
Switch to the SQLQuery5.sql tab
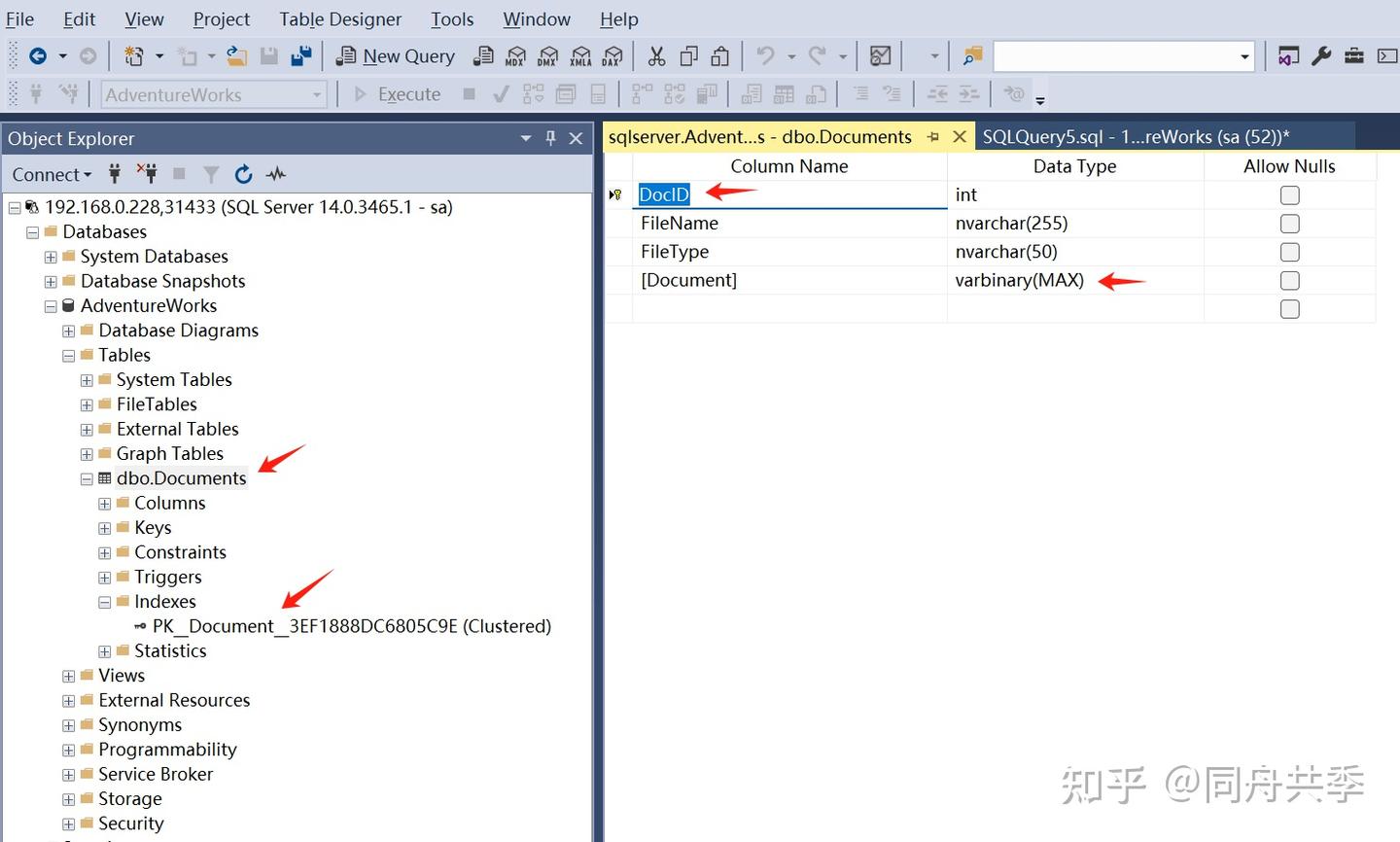(1134, 136)
